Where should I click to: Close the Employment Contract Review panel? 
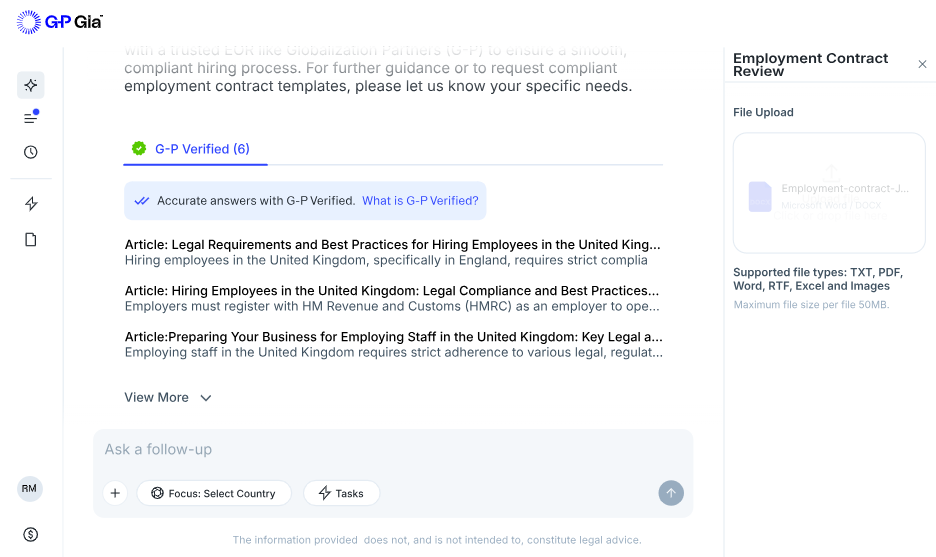(922, 64)
